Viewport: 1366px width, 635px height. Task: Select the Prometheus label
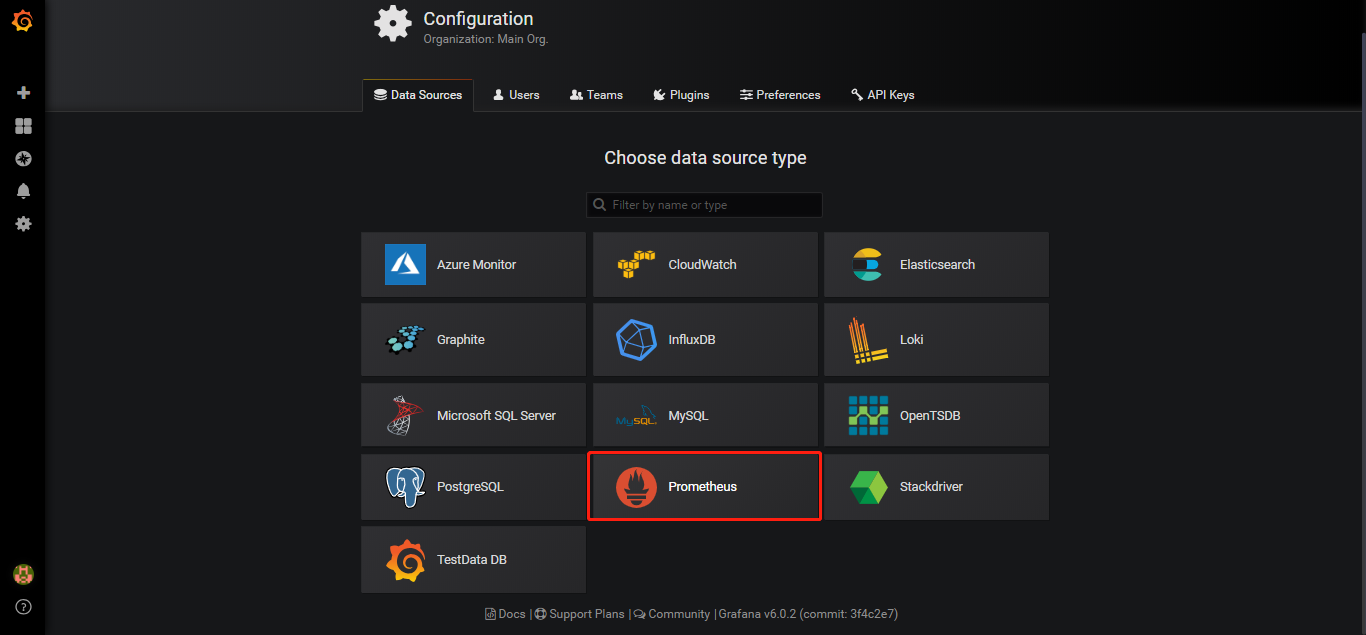click(703, 487)
